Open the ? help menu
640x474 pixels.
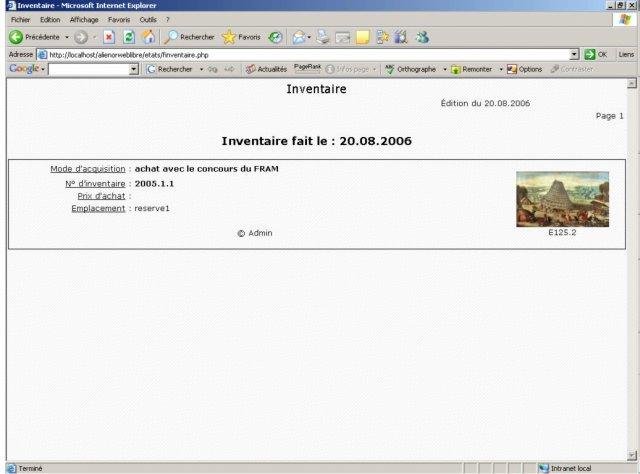coord(167,20)
